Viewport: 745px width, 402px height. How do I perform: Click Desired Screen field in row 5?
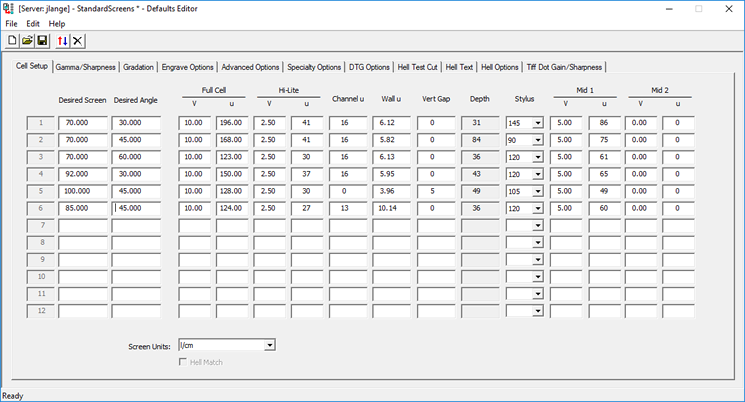pos(83,191)
